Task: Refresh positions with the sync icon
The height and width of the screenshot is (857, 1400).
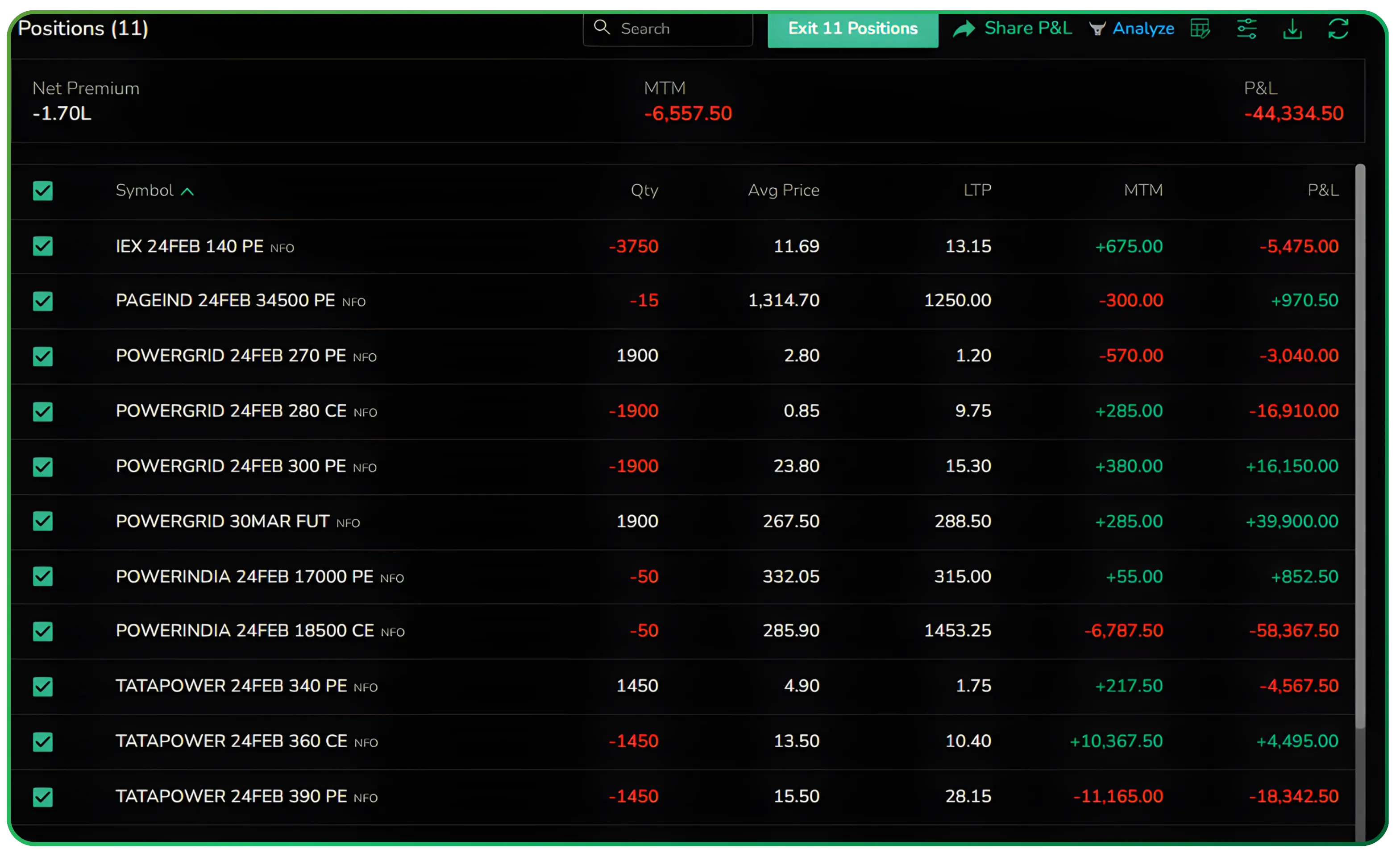Action: click(x=1338, y=29)
